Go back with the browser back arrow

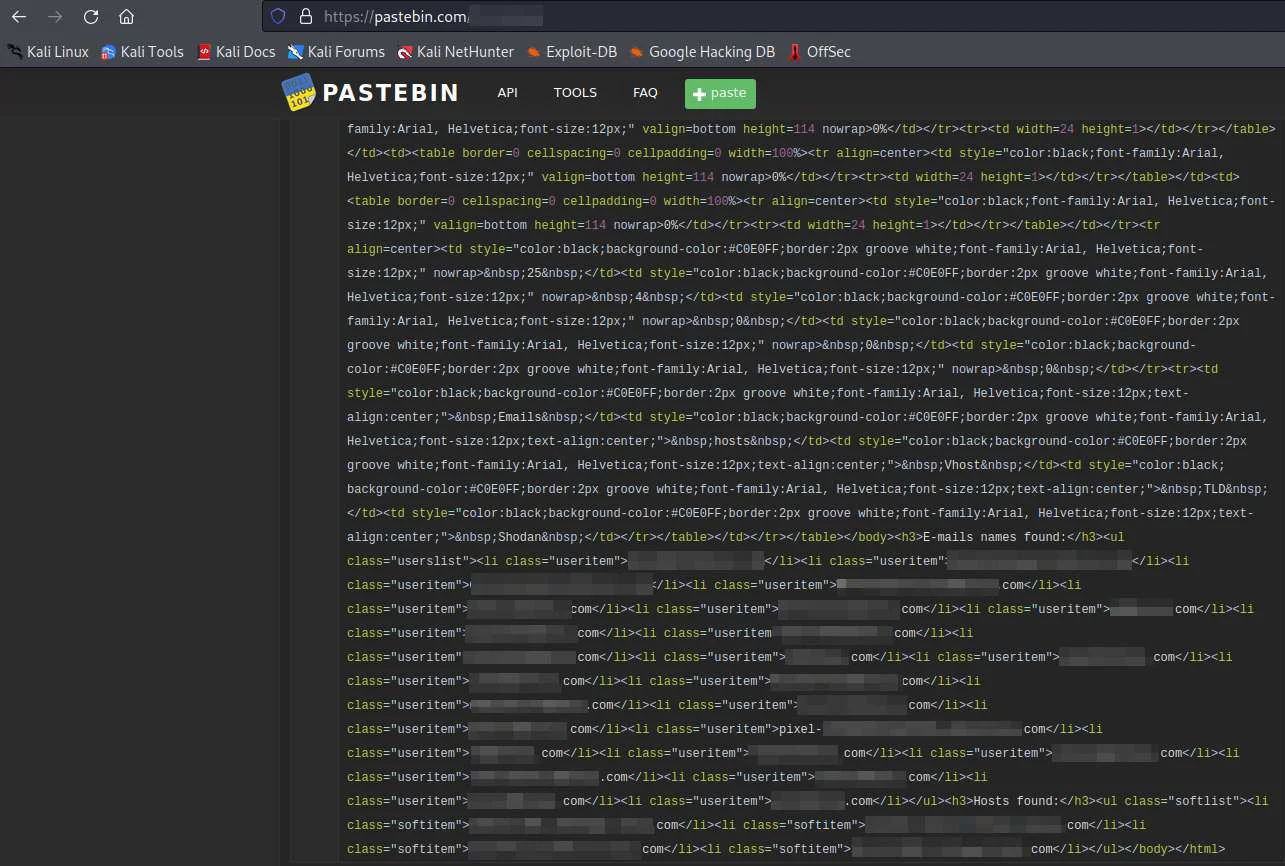click(19, 16)
